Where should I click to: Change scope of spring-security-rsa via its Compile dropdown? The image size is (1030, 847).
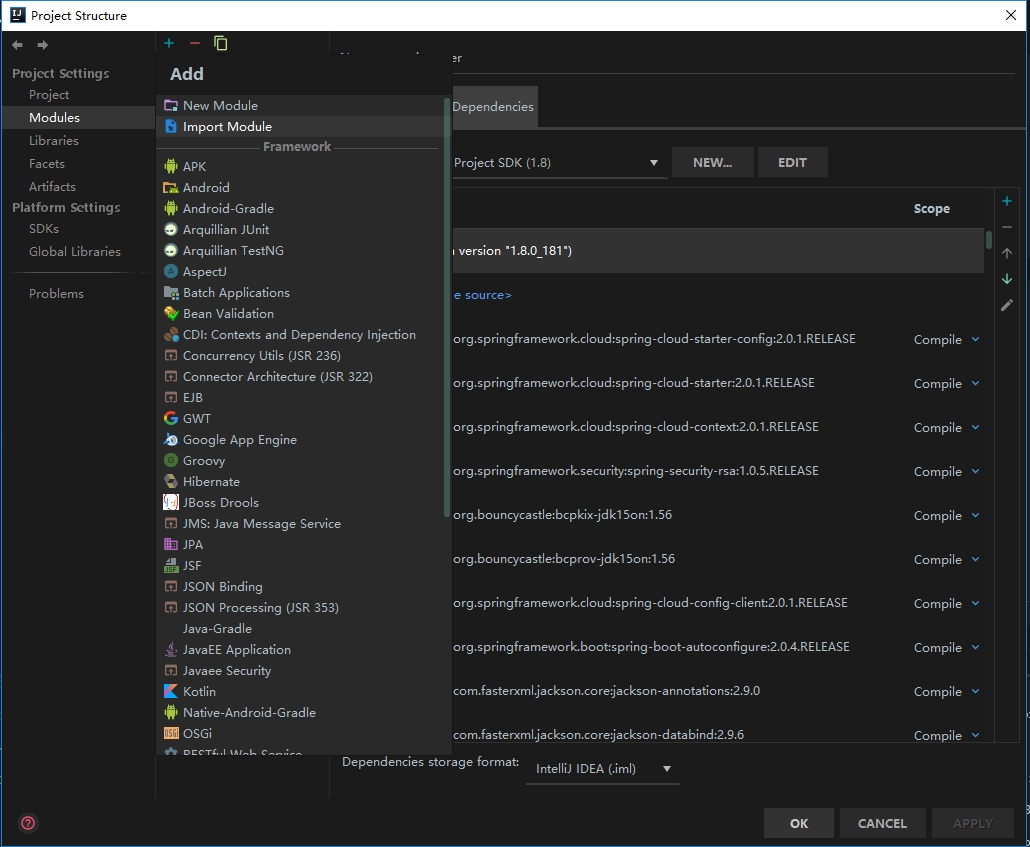[x=946, y=471]
